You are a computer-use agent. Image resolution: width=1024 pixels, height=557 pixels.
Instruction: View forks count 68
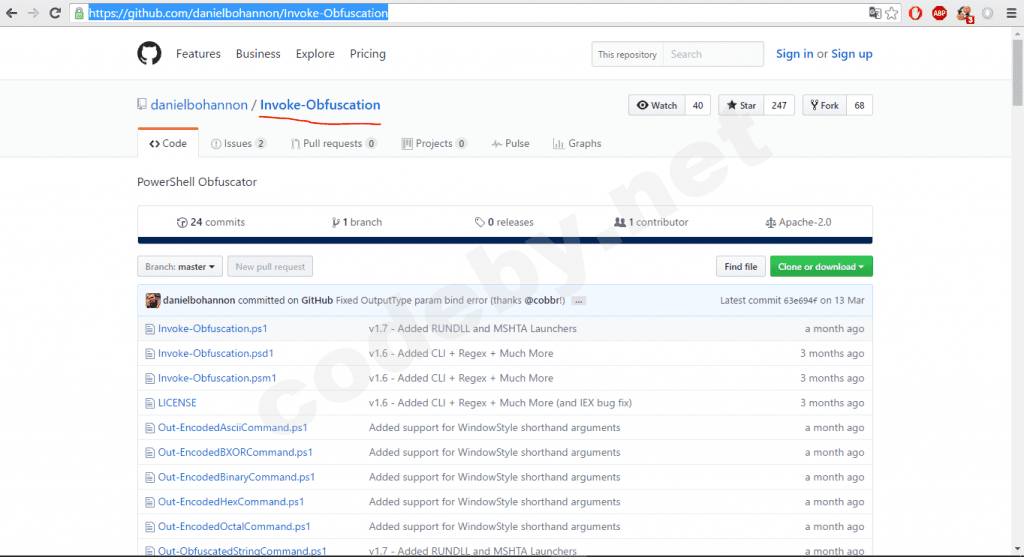click(x=859, y=105)
